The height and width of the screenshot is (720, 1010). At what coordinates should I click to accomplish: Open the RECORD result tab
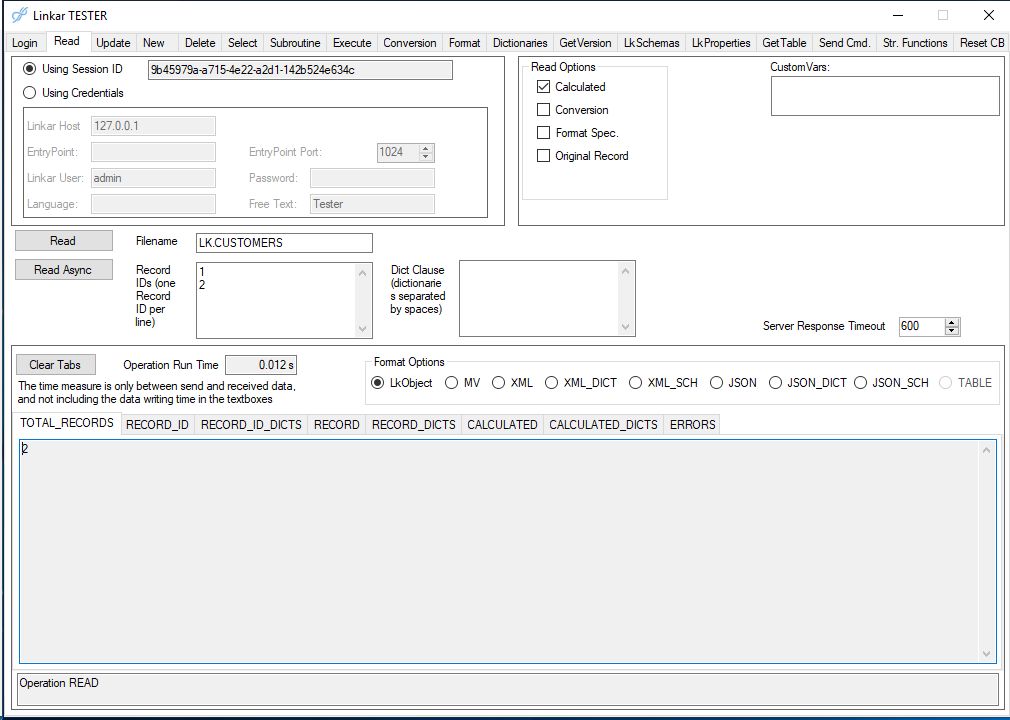[x=336, y=425]
